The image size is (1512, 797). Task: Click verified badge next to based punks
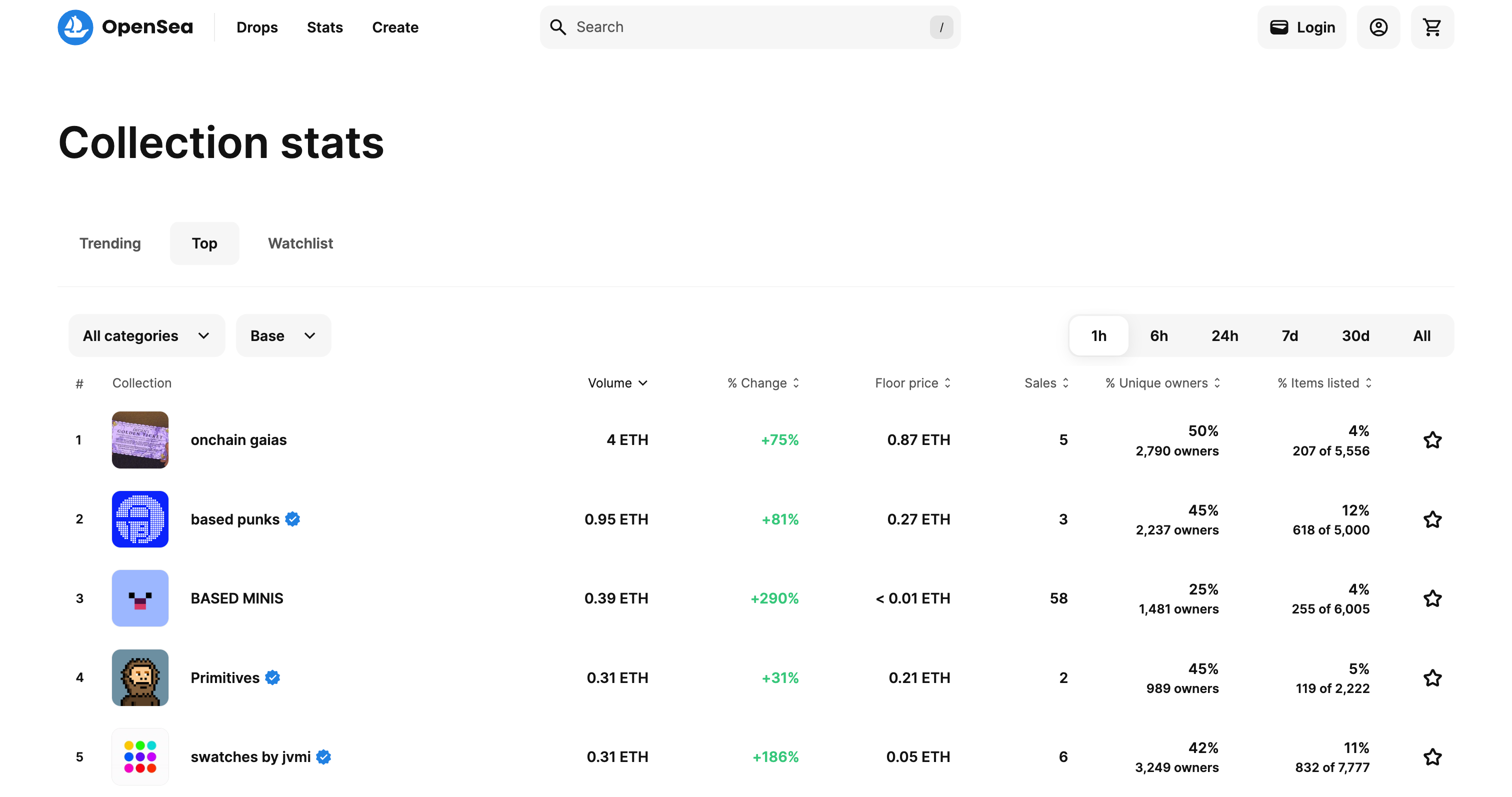(x=292, y=519)
